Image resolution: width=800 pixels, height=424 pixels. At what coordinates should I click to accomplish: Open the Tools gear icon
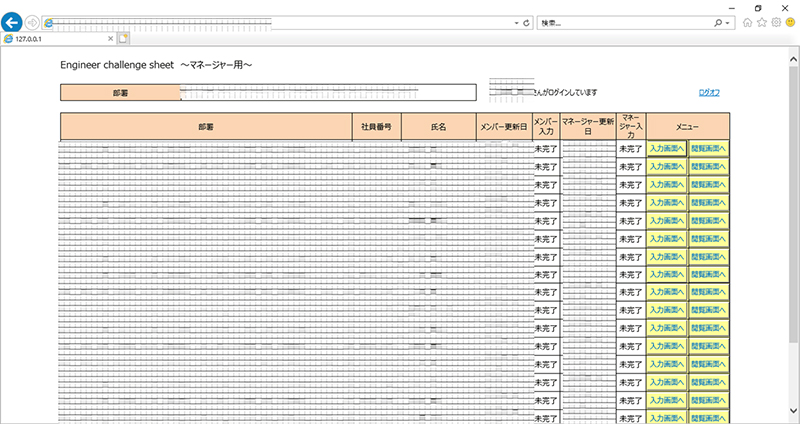[776, 22]
